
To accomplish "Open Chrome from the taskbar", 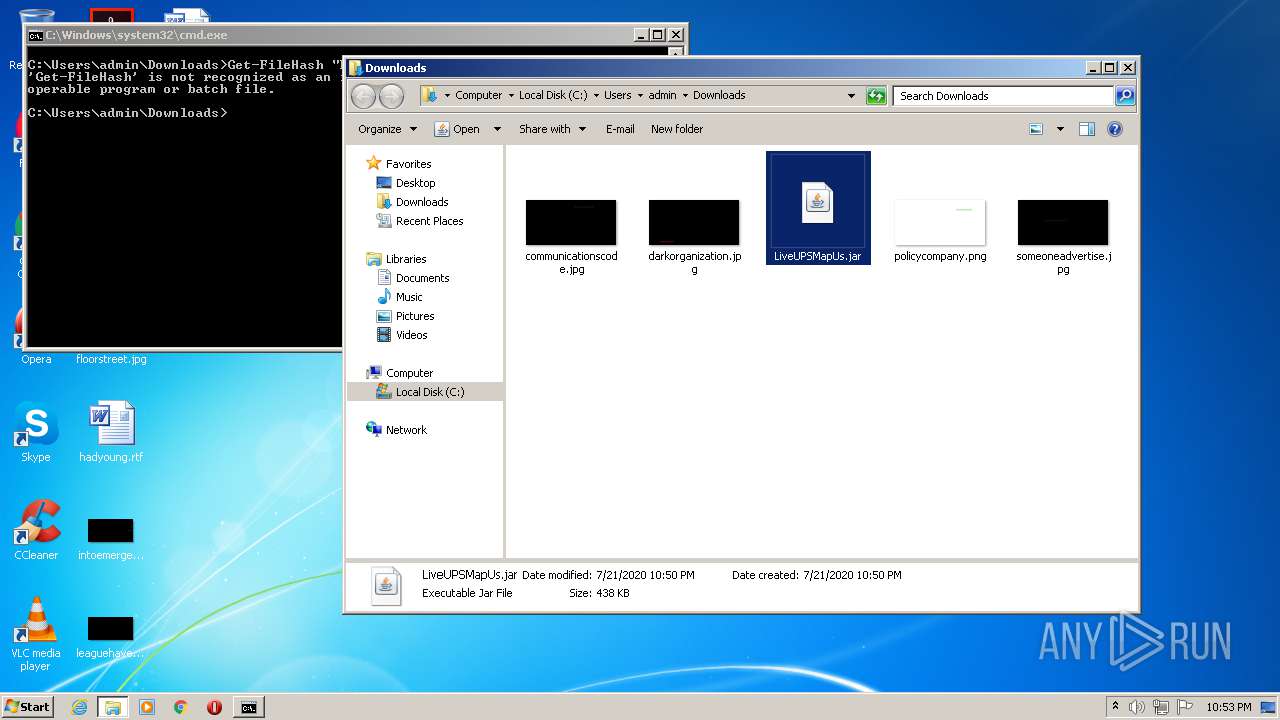I will click(x=180, y=707).
